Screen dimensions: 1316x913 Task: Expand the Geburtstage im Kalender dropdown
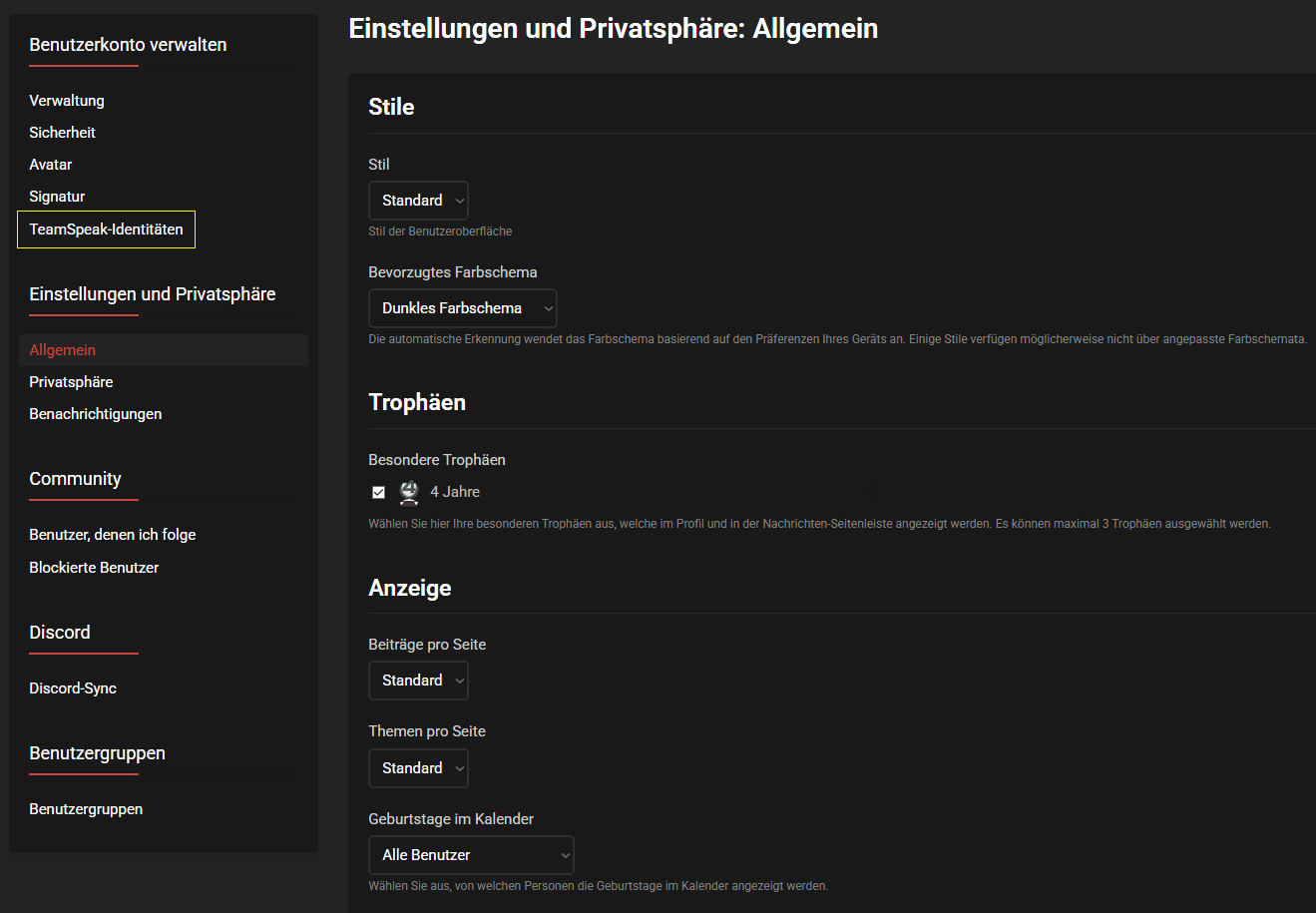471,855
